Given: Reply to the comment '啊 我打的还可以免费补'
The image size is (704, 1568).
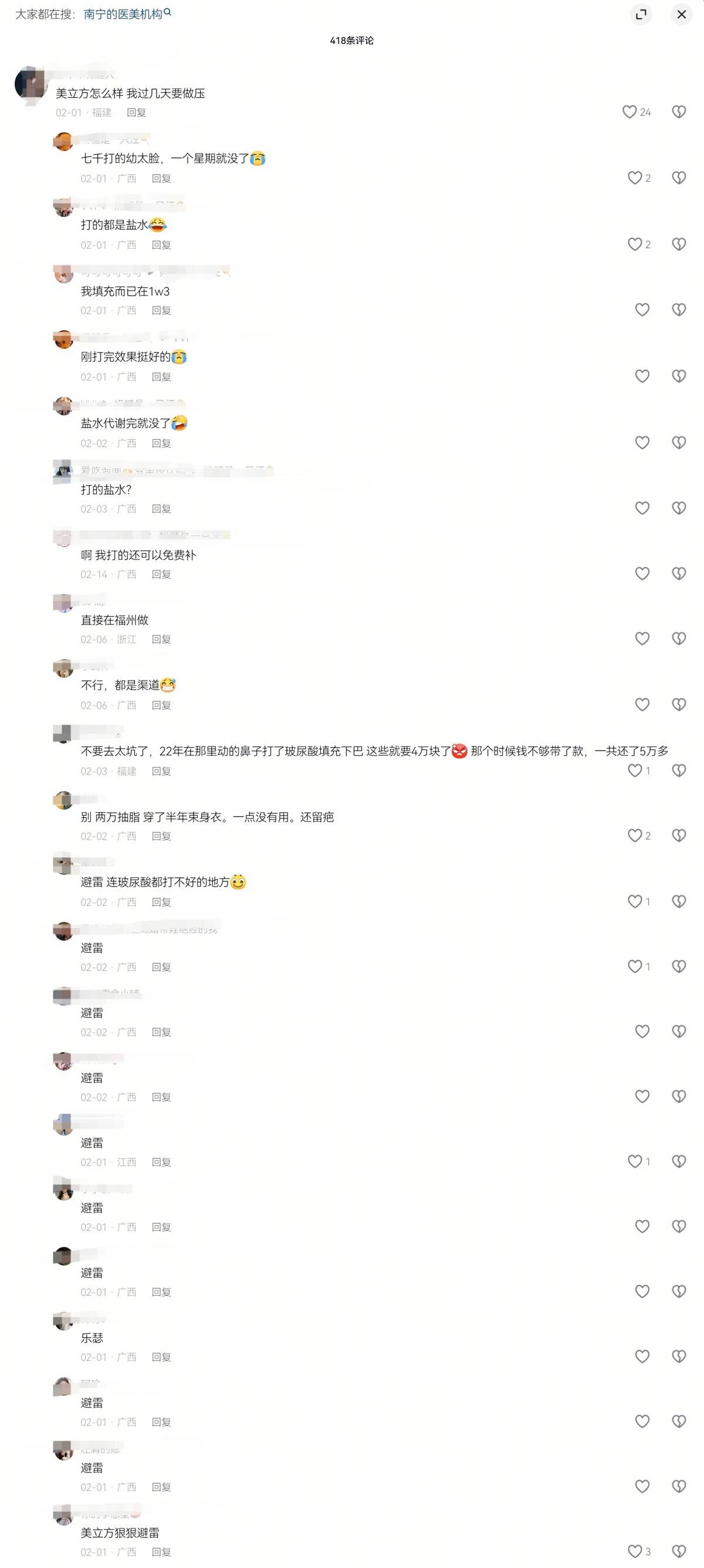Looking at the screenshot, I should pos(161,574).
